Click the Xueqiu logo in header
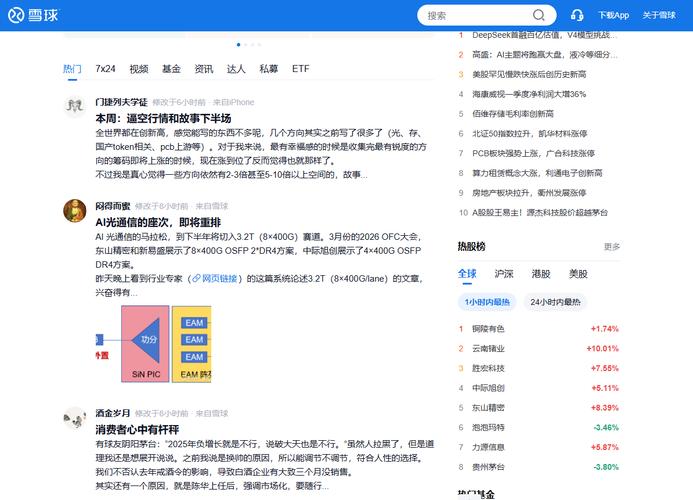 coord(33,15)
